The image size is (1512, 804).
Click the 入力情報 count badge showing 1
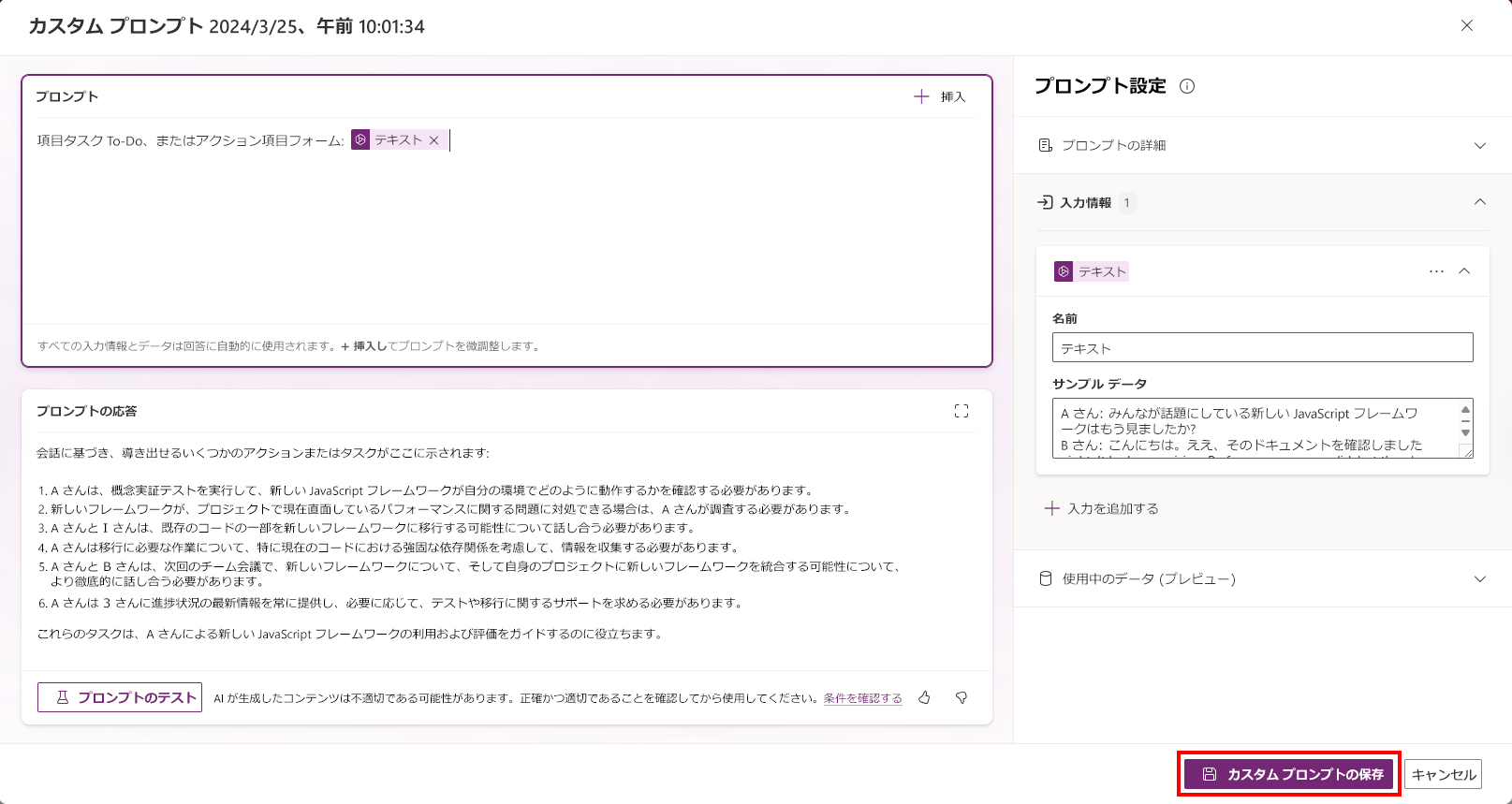point(1127,202)
